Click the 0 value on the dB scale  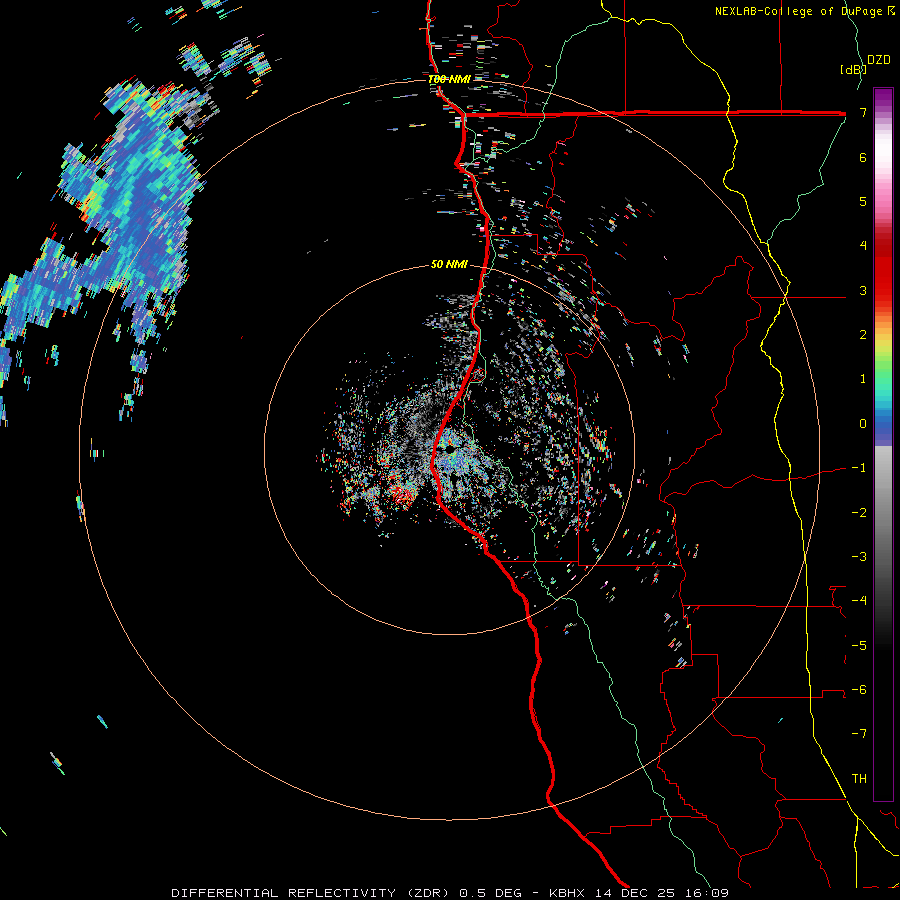tap(863, 424)
